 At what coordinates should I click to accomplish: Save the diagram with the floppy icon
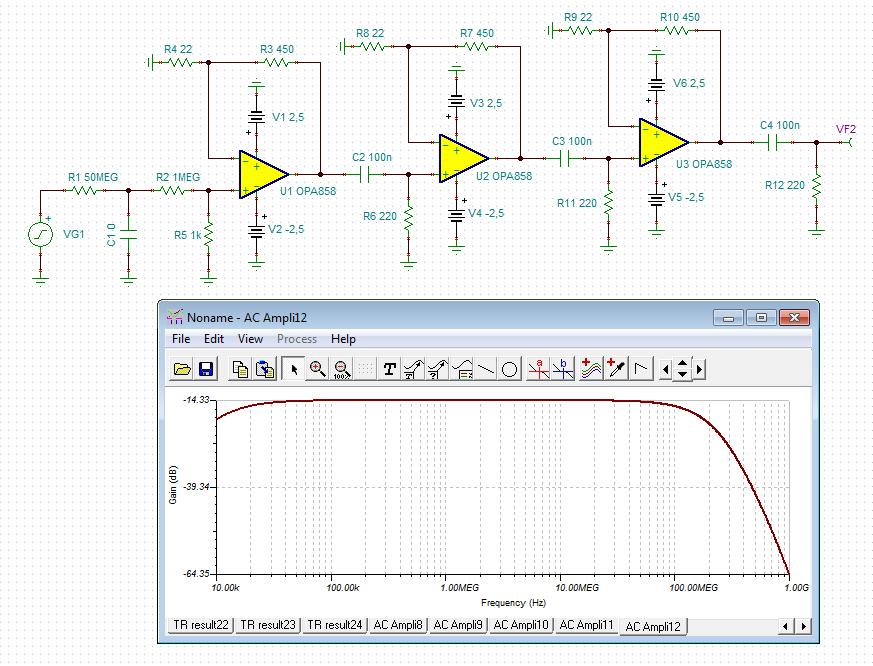click(x=205, y=369)
